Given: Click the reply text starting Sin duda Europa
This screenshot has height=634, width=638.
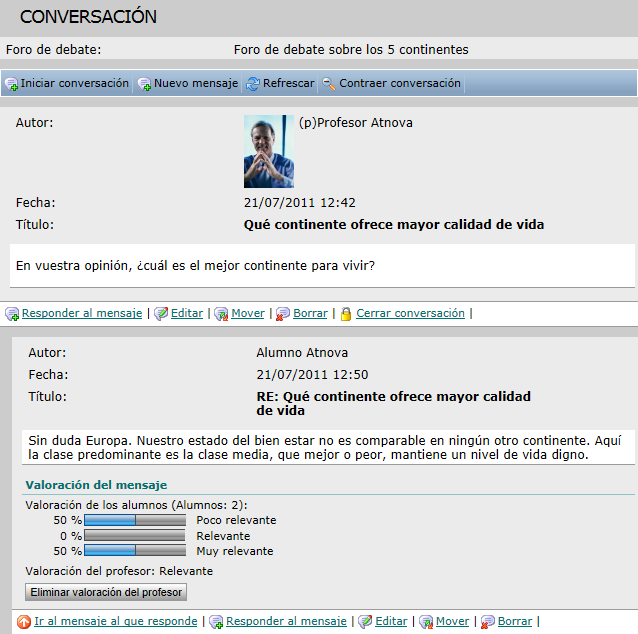Looking at the screenshot, I should click(325, 447).
